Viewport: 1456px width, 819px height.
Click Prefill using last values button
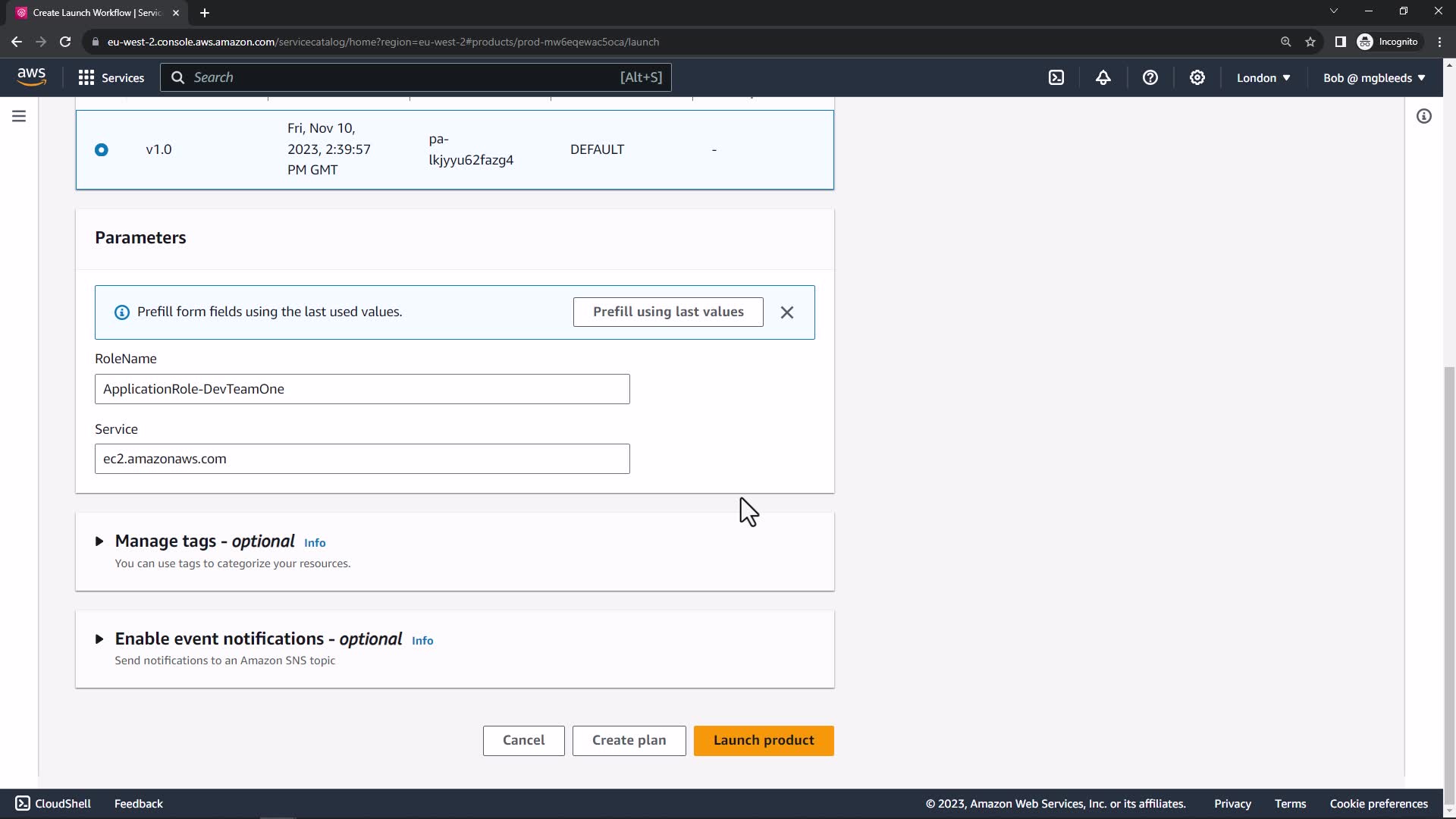(x=668, y=312)
